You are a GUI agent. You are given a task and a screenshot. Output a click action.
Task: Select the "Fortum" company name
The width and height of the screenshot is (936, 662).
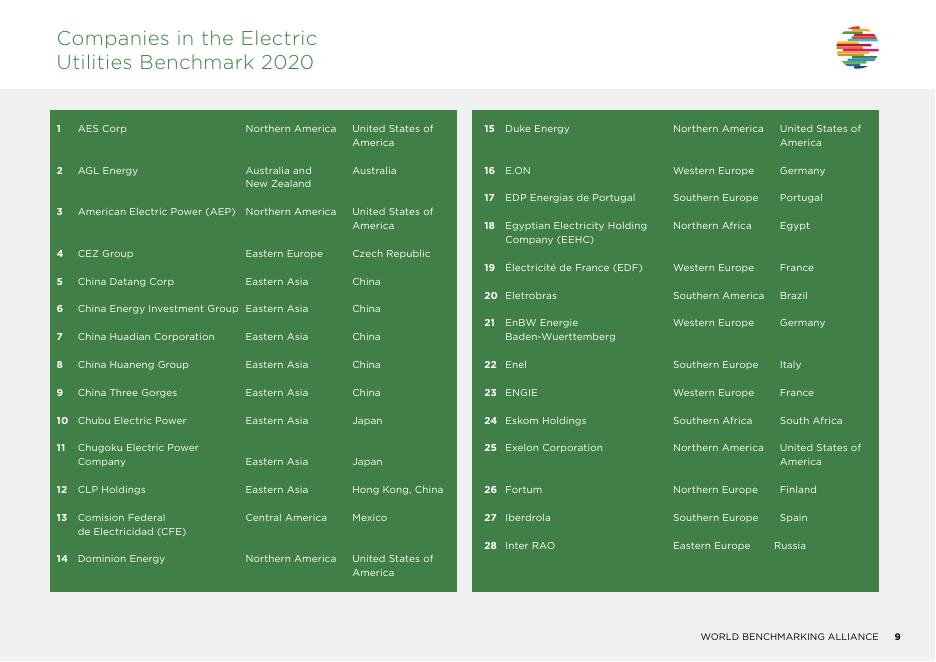pos(524,490)
